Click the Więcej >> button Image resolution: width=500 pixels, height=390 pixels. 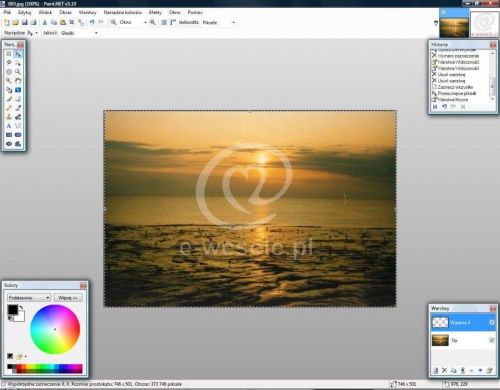click(68, 297)
